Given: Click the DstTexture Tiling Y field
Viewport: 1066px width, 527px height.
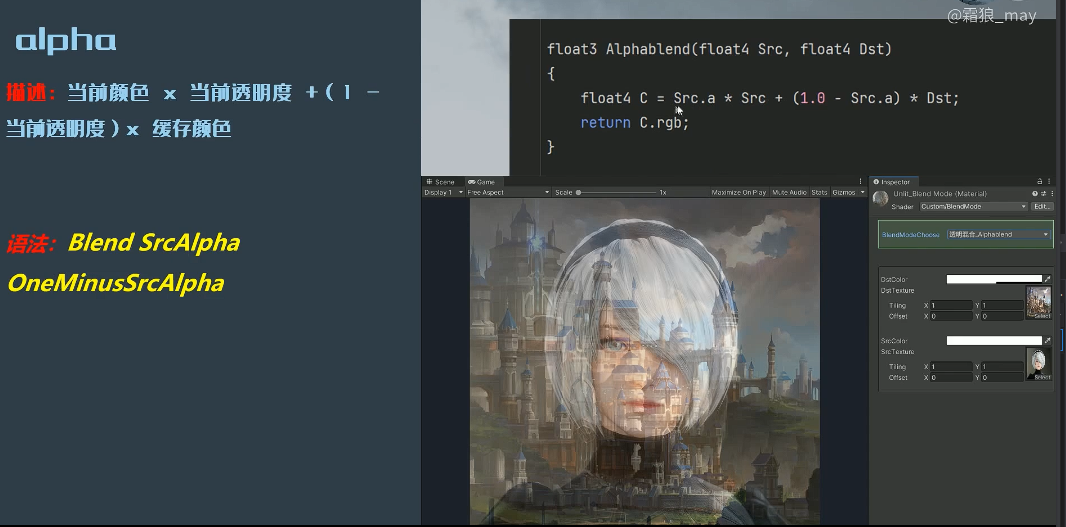Looking at the screenshot, I should [1002, 305].
